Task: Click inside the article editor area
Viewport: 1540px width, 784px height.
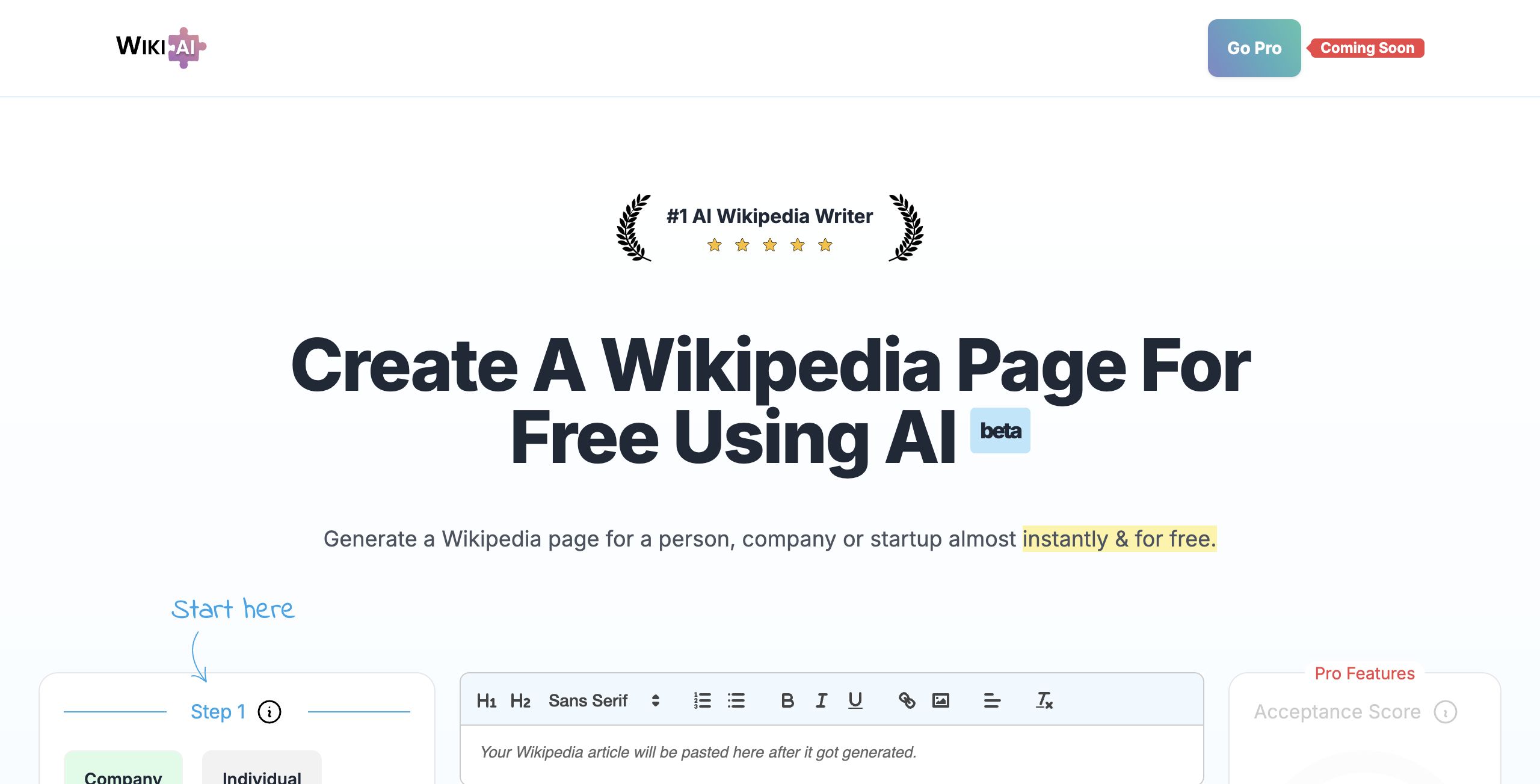Action: pyautogui.click(x=831, y=754)
